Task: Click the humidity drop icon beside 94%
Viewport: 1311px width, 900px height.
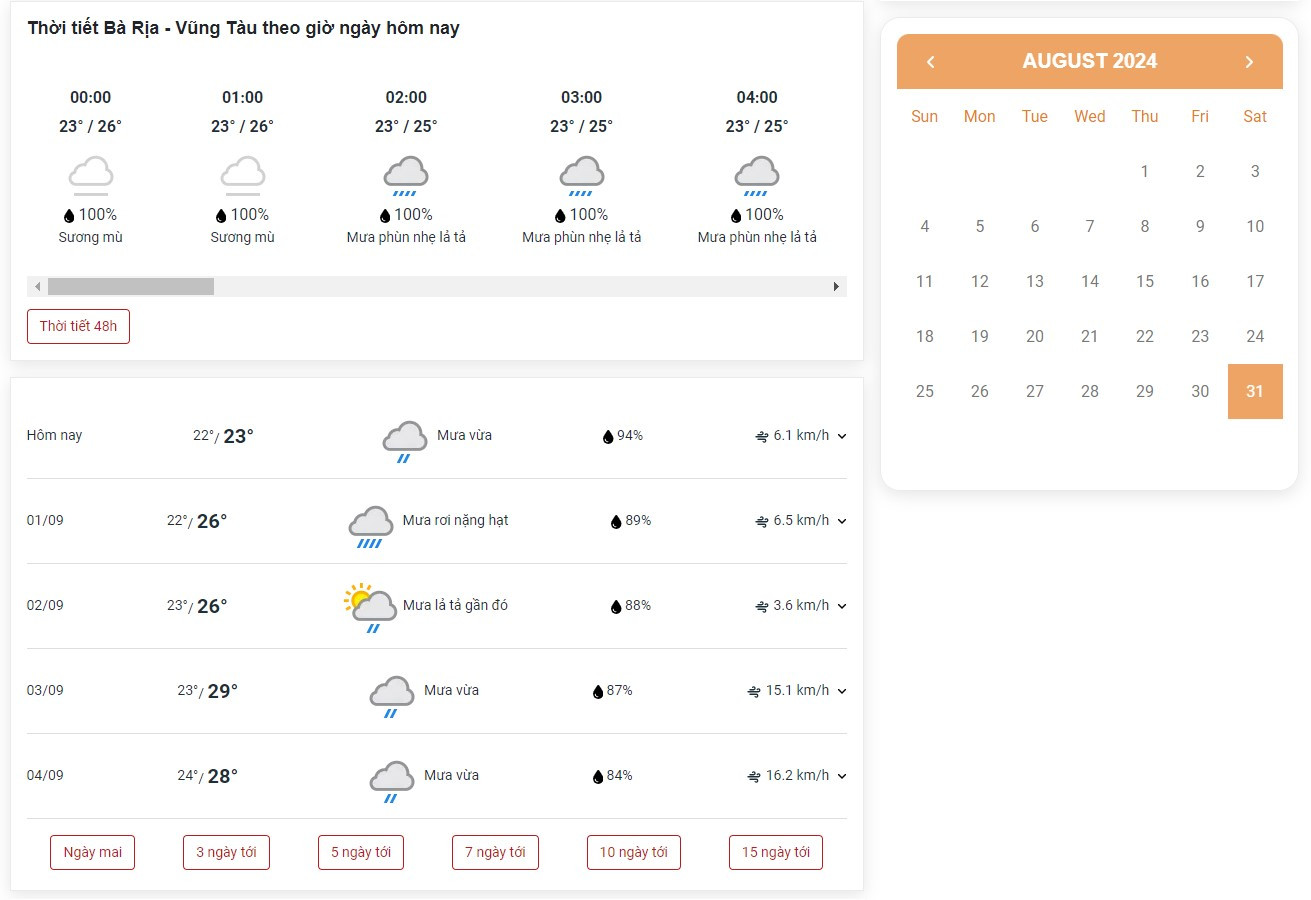Action: pos(607,436)
